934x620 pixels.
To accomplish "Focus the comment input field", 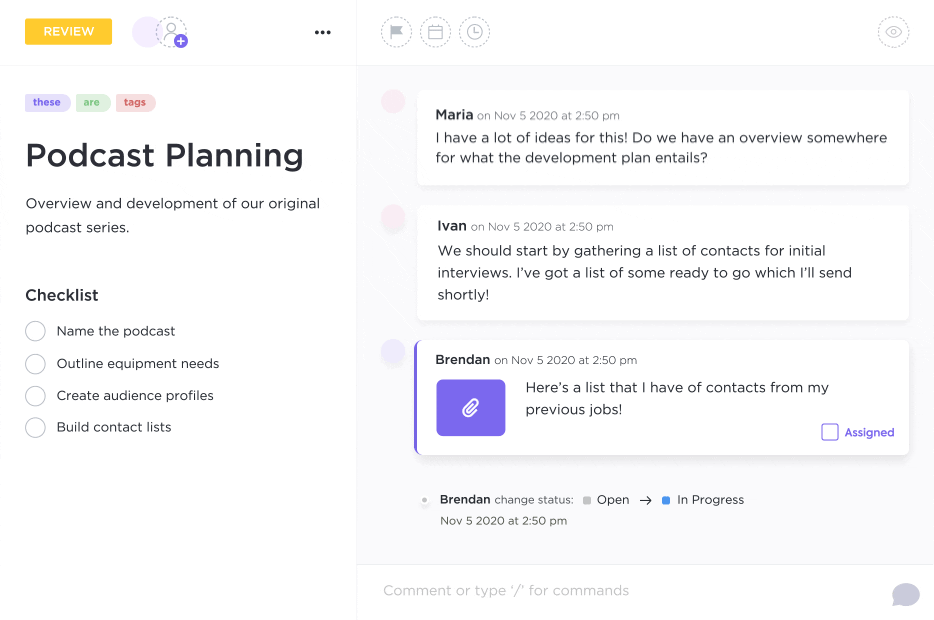I will [600, 590].
